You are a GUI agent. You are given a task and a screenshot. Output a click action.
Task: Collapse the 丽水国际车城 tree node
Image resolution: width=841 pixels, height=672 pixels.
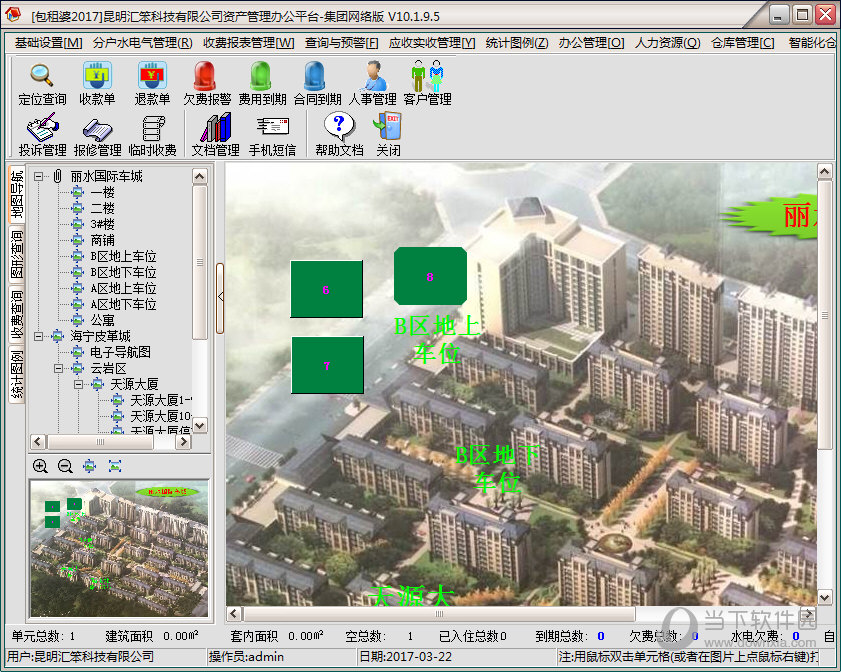pyautogui.click(x=39, y=177)
